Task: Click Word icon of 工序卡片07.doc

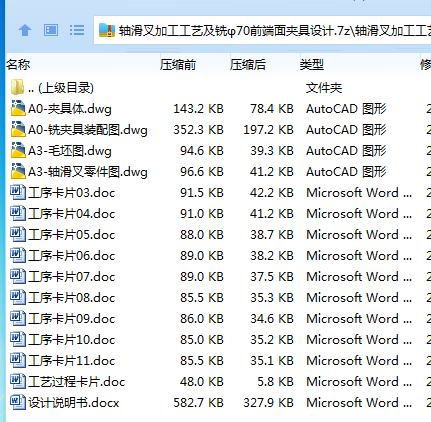Action: [18, 276]
